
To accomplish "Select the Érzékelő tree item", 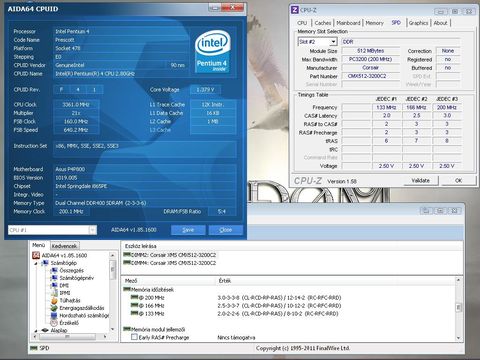I will (69, 323).
